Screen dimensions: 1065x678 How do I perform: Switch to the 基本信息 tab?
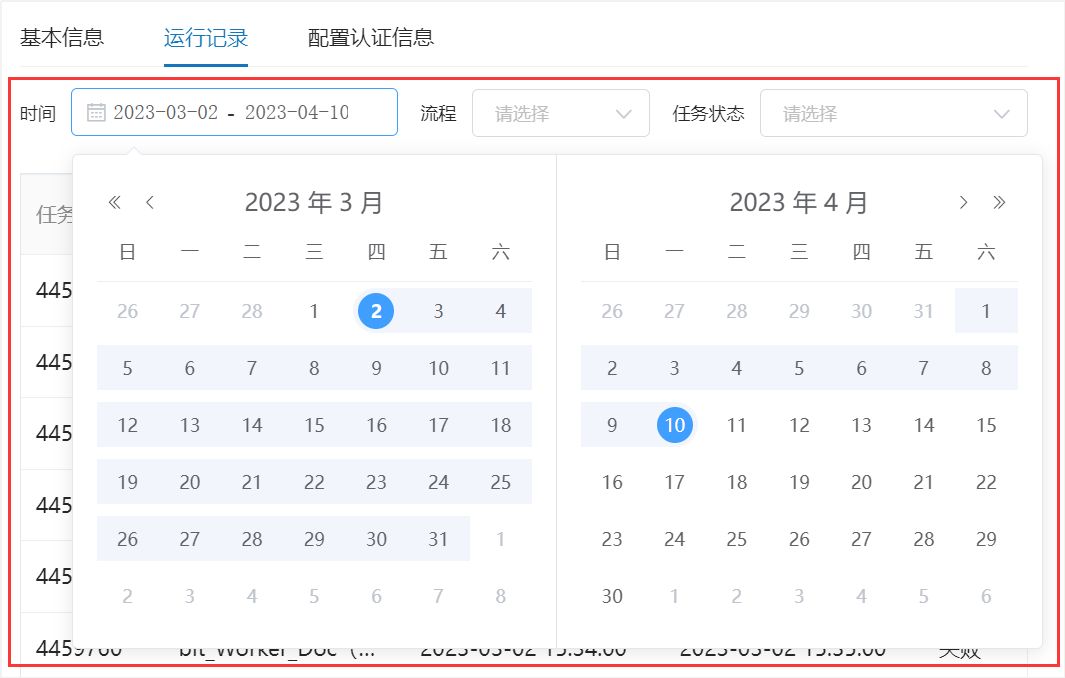tap(62, 38)
